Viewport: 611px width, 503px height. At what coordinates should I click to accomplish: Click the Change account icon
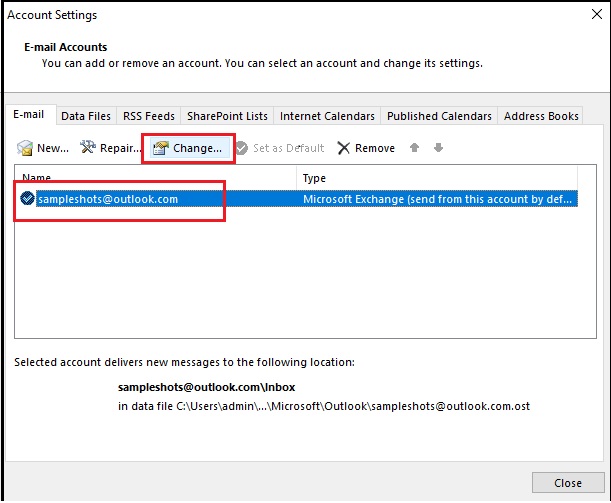(x=161, y=148)
